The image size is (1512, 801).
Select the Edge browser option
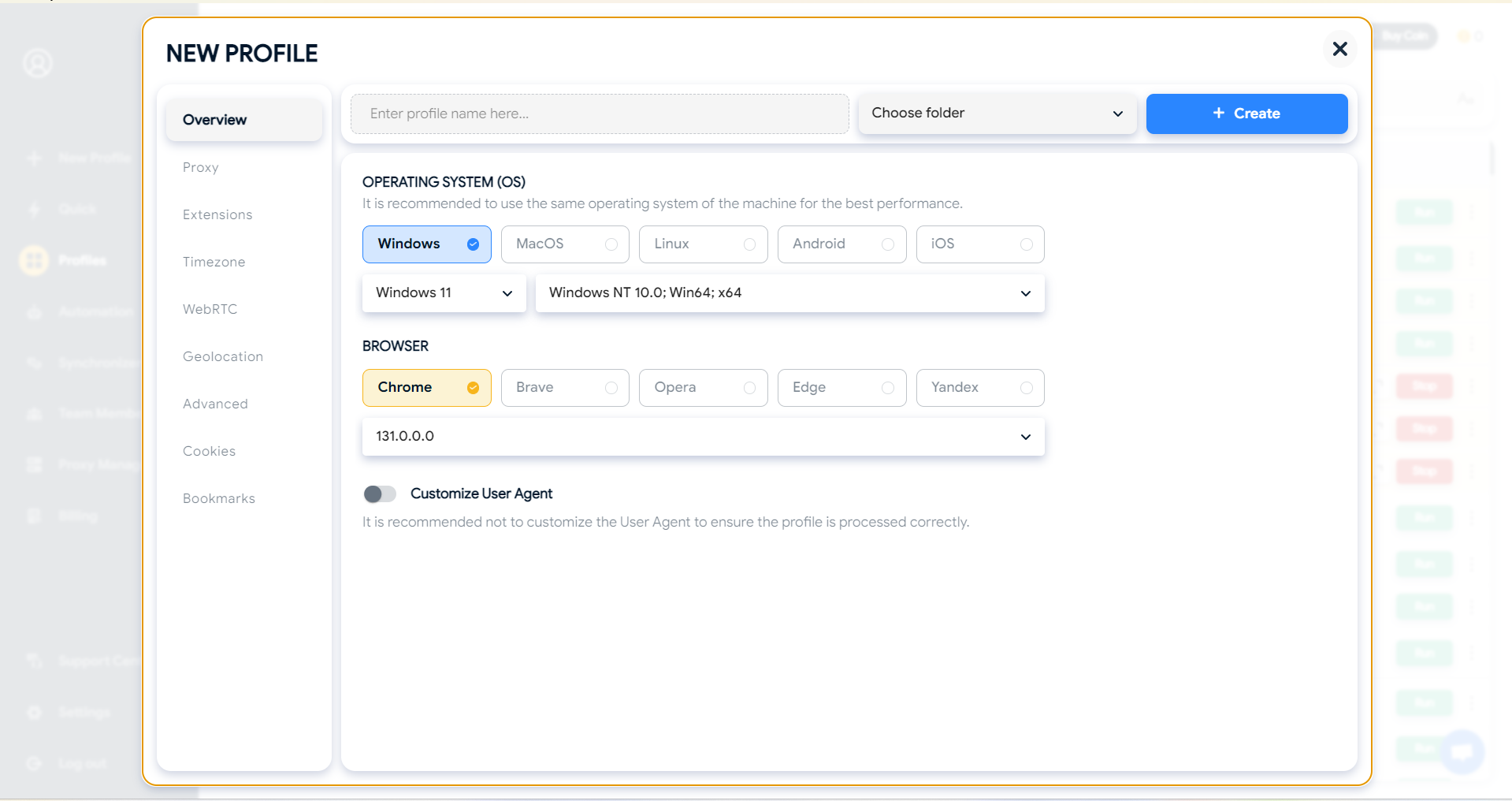[x=841, y=388]
